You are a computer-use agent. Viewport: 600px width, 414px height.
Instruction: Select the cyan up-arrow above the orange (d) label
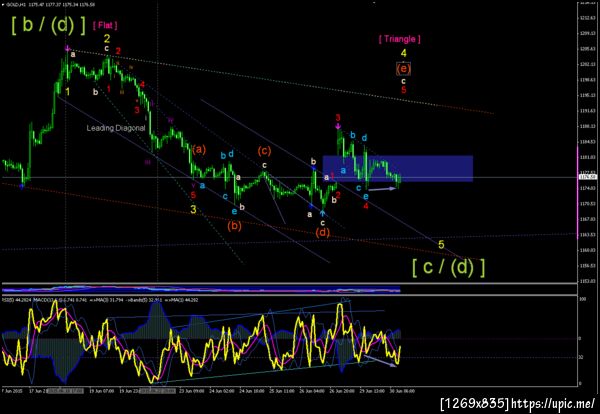point(323,212)
